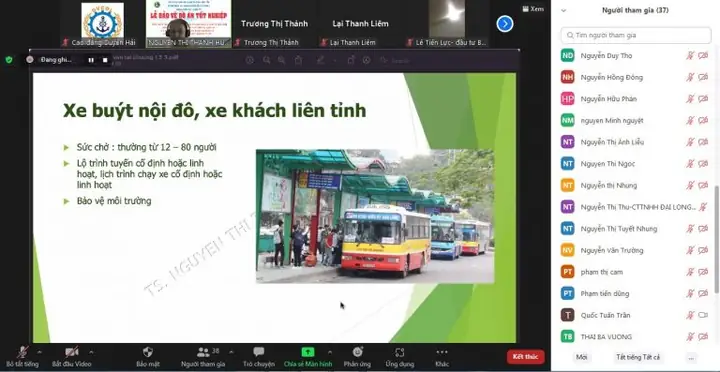Click microphone icon of Nguyễn Thị Thu-CTTNHH ĐẠI LONG
This screenshot has height=372, width=720.
coord(703,207)
